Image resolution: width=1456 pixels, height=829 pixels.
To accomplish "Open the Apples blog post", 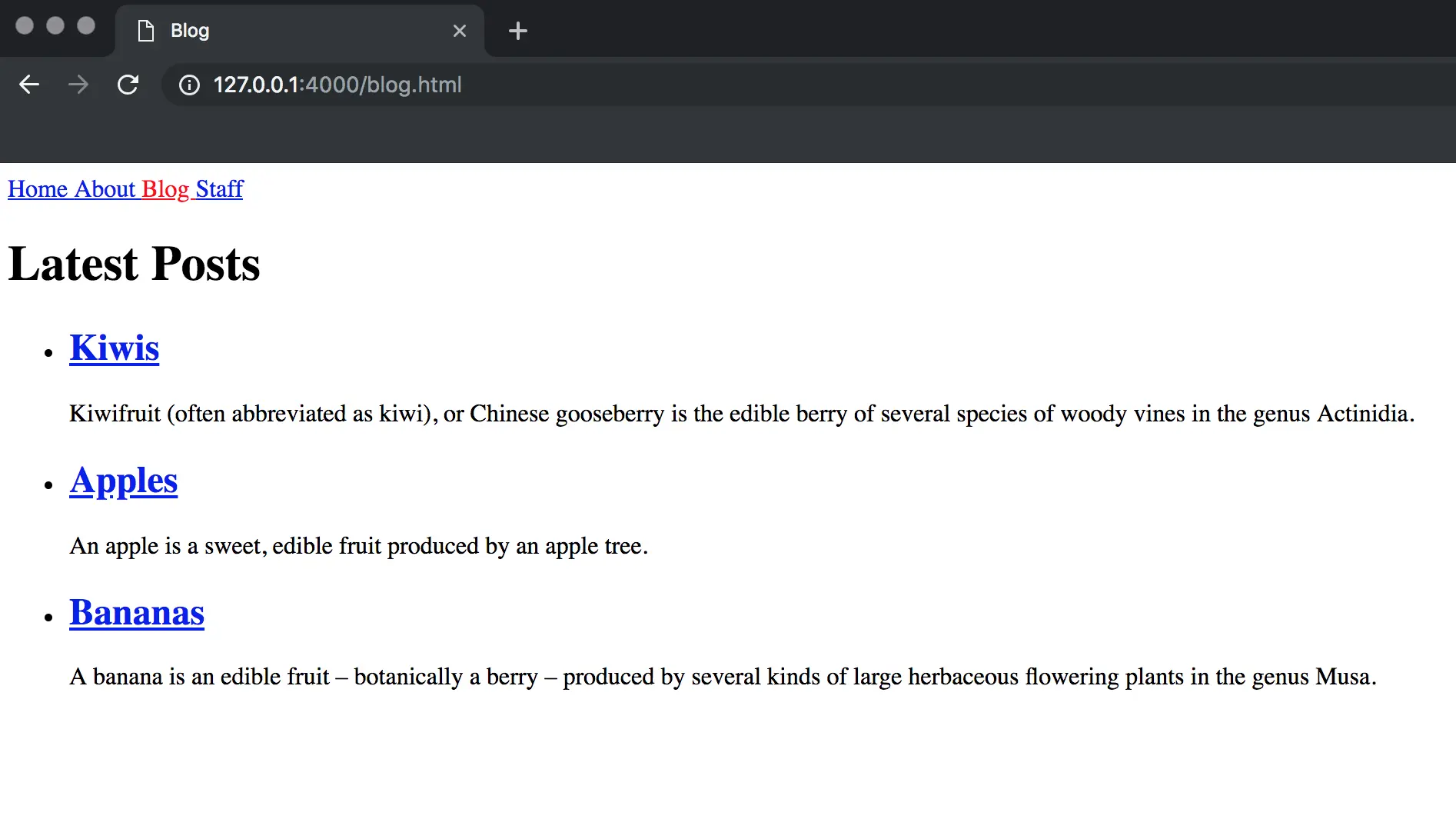I will [123, 481].
